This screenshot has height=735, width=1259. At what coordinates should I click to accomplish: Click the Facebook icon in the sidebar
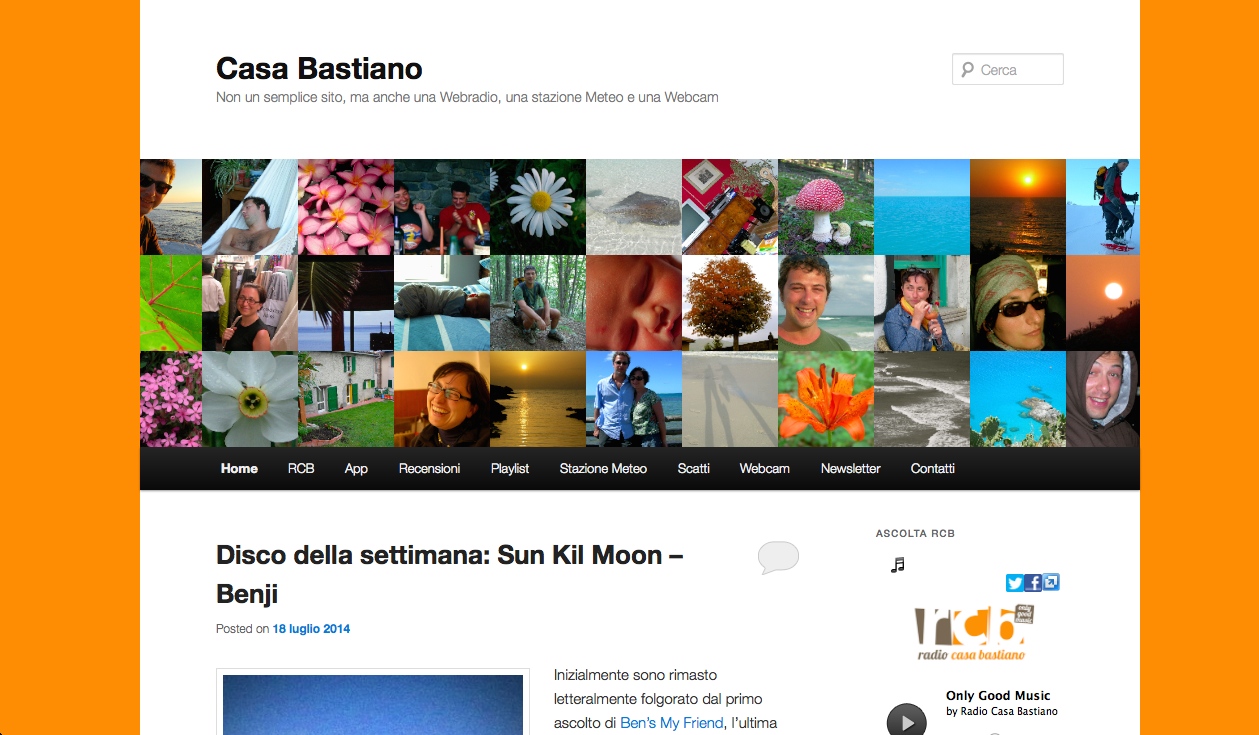click(1033, 583)
